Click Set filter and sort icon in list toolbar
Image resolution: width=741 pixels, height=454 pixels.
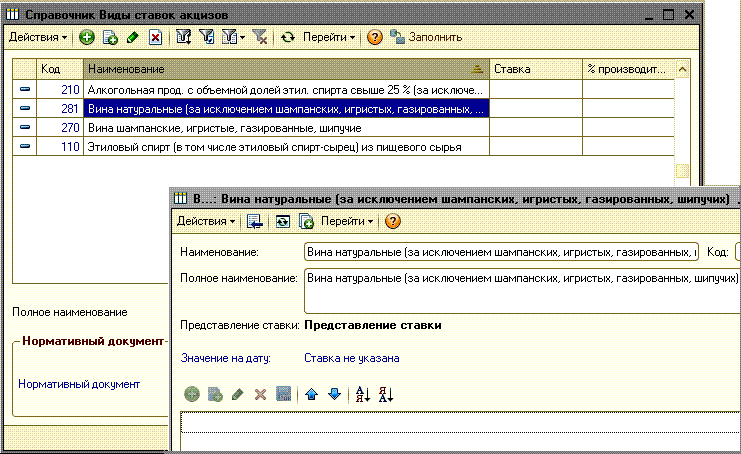[183, 37]
